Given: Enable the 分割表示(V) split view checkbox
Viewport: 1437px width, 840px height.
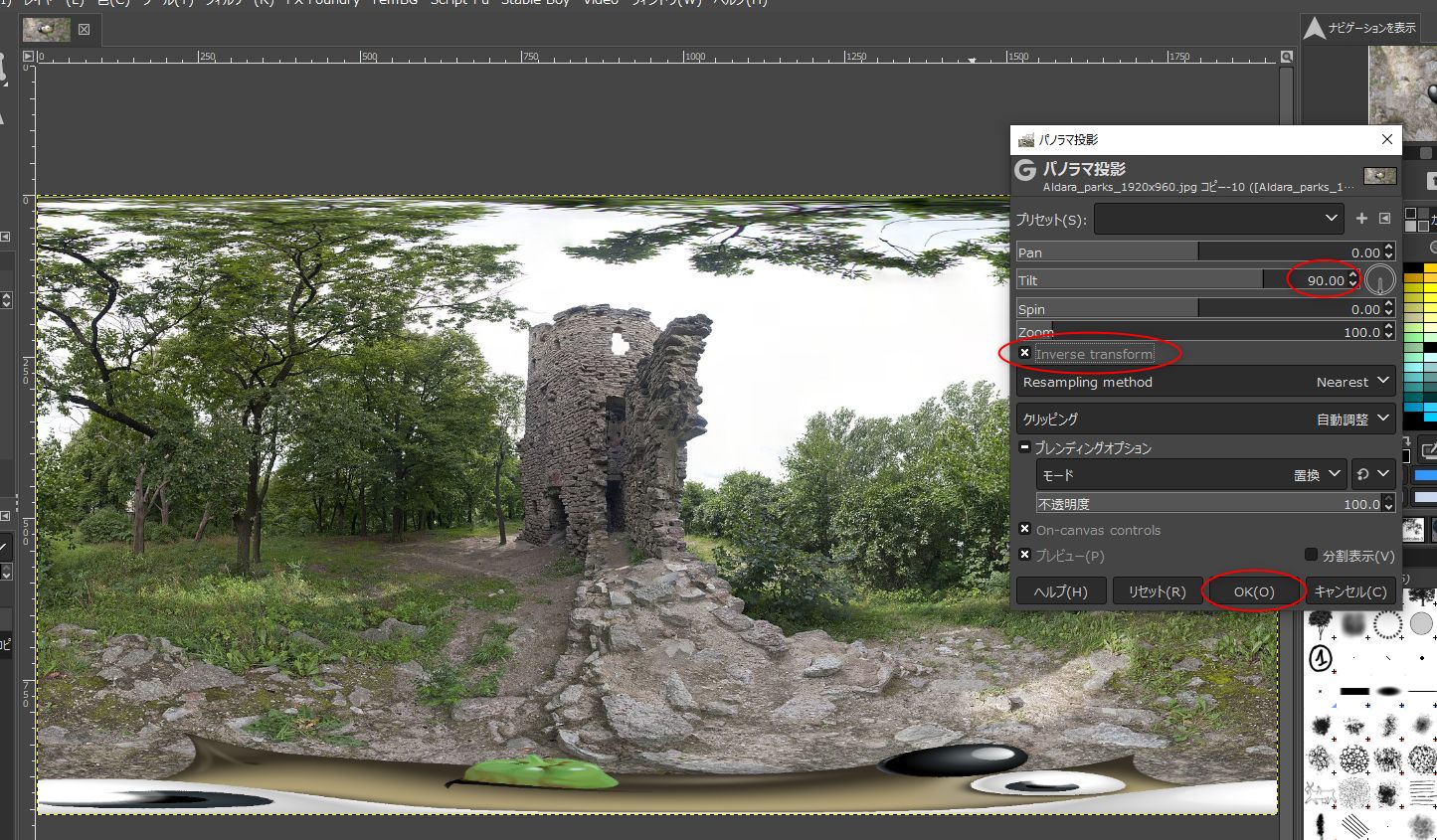Looking at the screenshot, I should 1311,555.
